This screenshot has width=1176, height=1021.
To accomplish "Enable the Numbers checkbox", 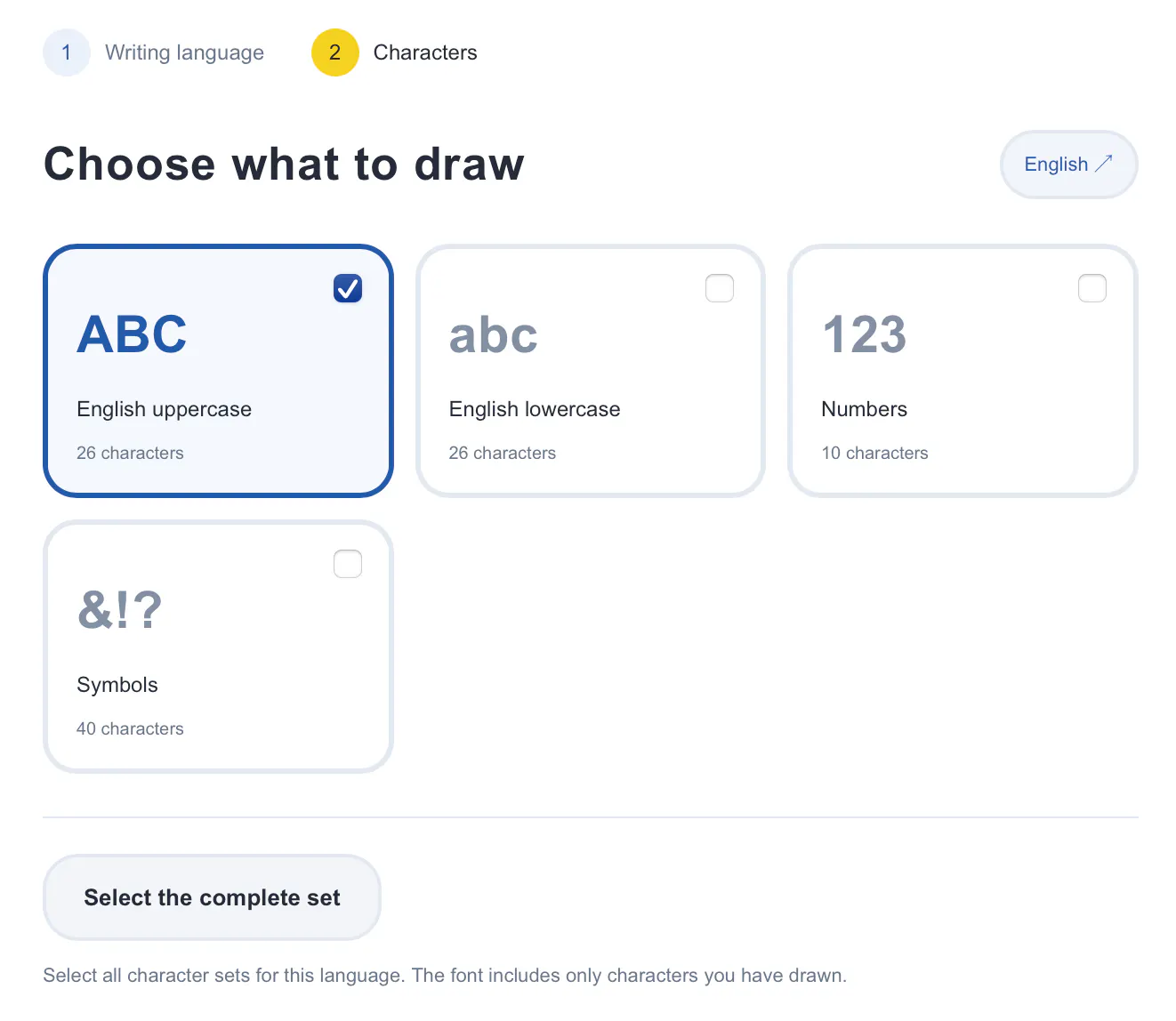I will (1092, 288).
